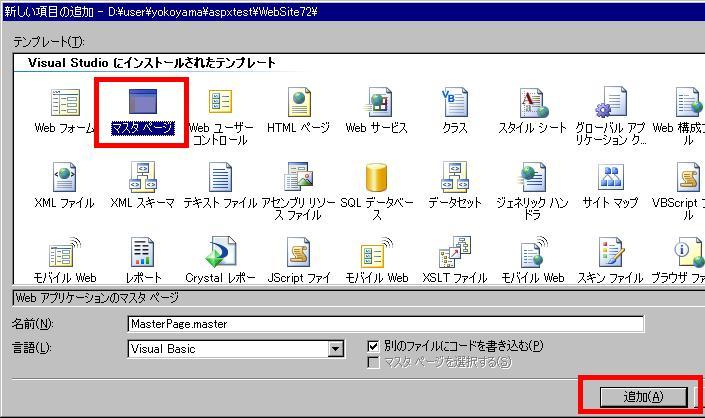Click the 名前(N): label
705x418 pixels.
point(32,324)
